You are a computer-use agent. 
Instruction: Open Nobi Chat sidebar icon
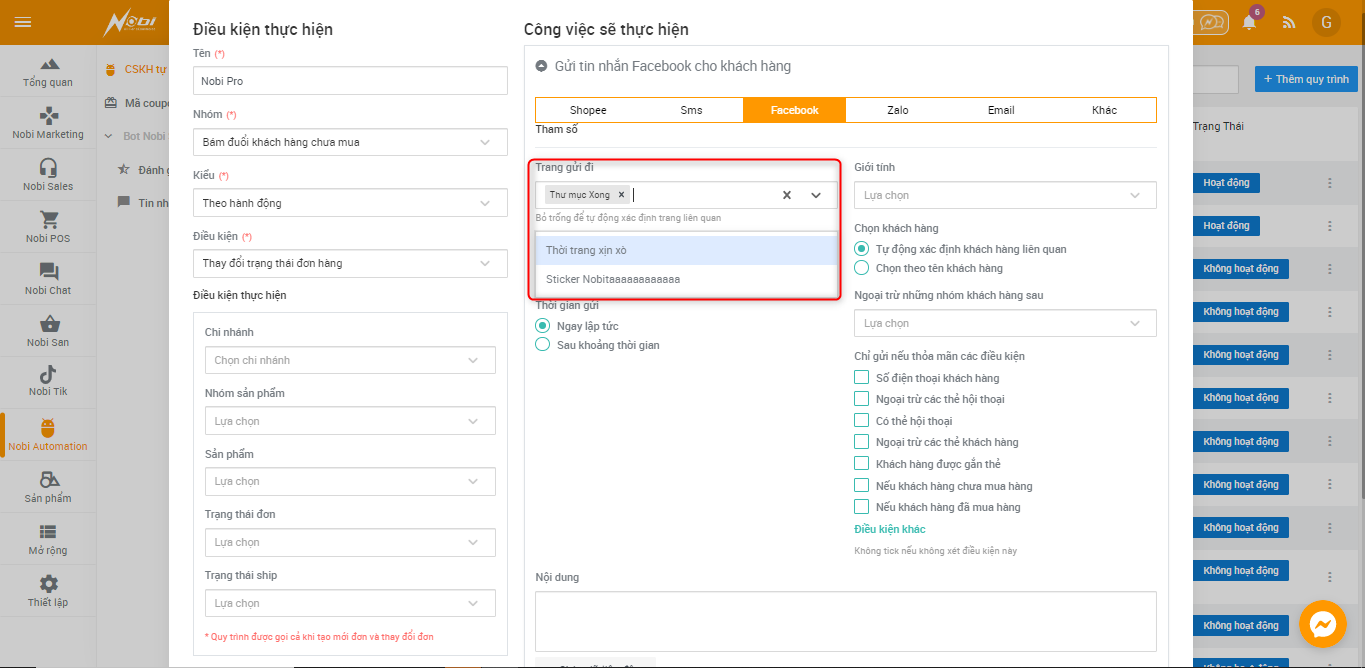48,278
